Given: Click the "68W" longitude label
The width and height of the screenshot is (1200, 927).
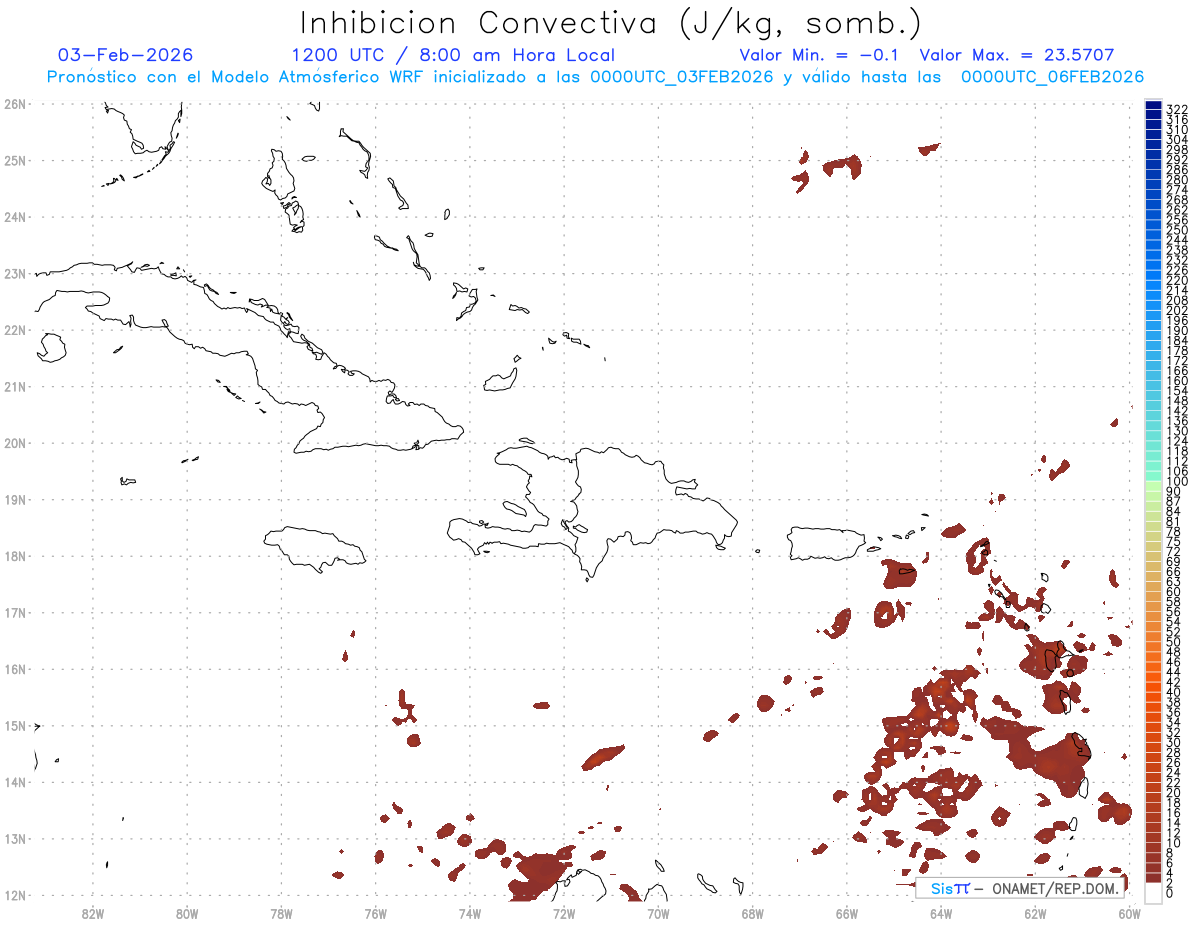Looking at the screenshot, I should pyautogui.click(x=752, y=913).
